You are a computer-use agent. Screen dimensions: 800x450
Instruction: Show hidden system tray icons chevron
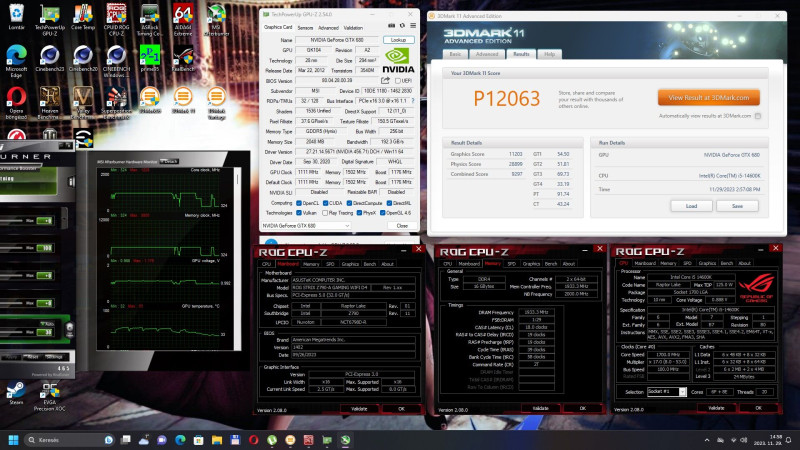[707, 440]
